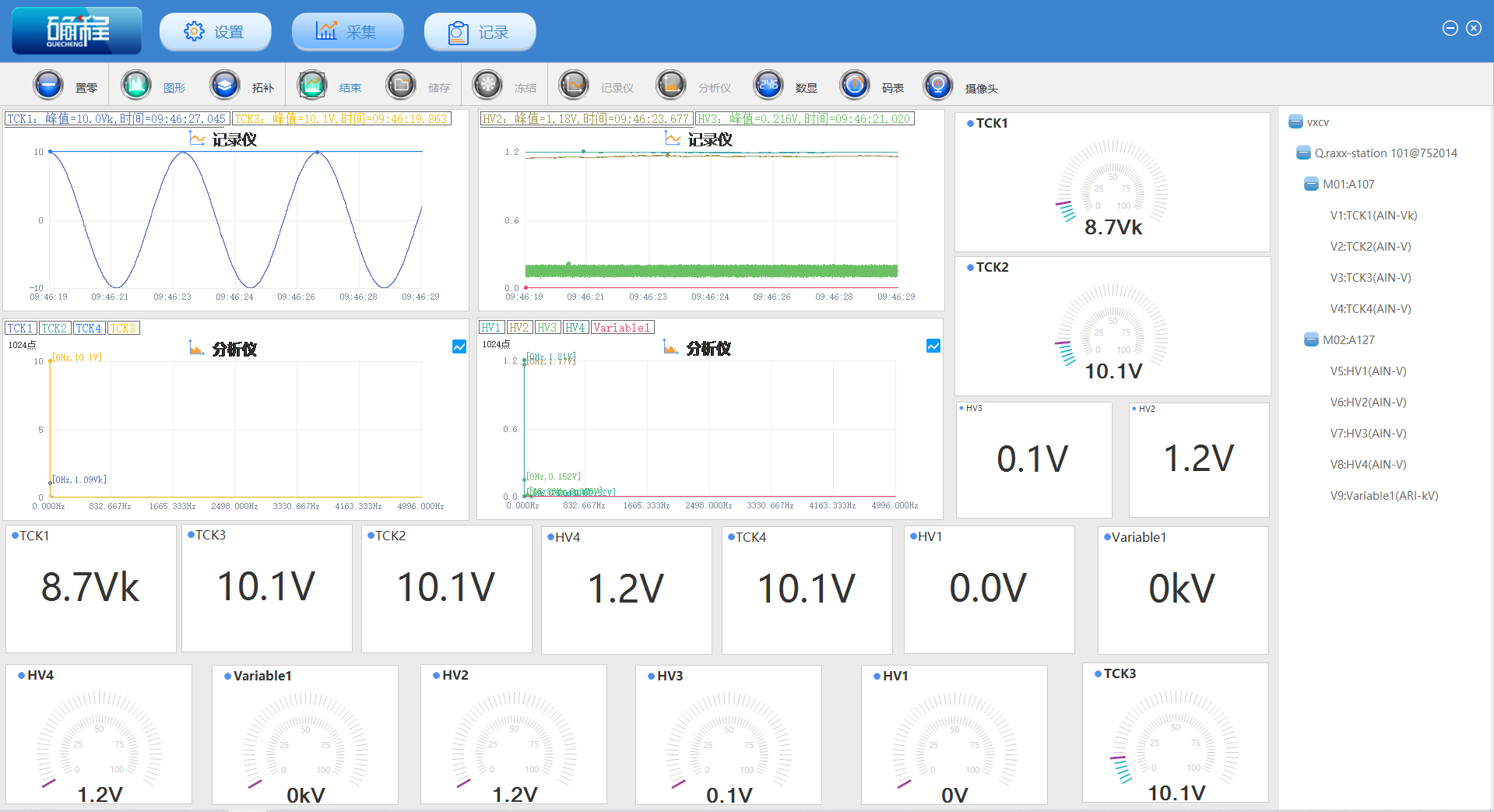The width and height of the screenshot is (1494, 812).
Task: Open the 数显 digital display icon
Action: tap(768, 85)
